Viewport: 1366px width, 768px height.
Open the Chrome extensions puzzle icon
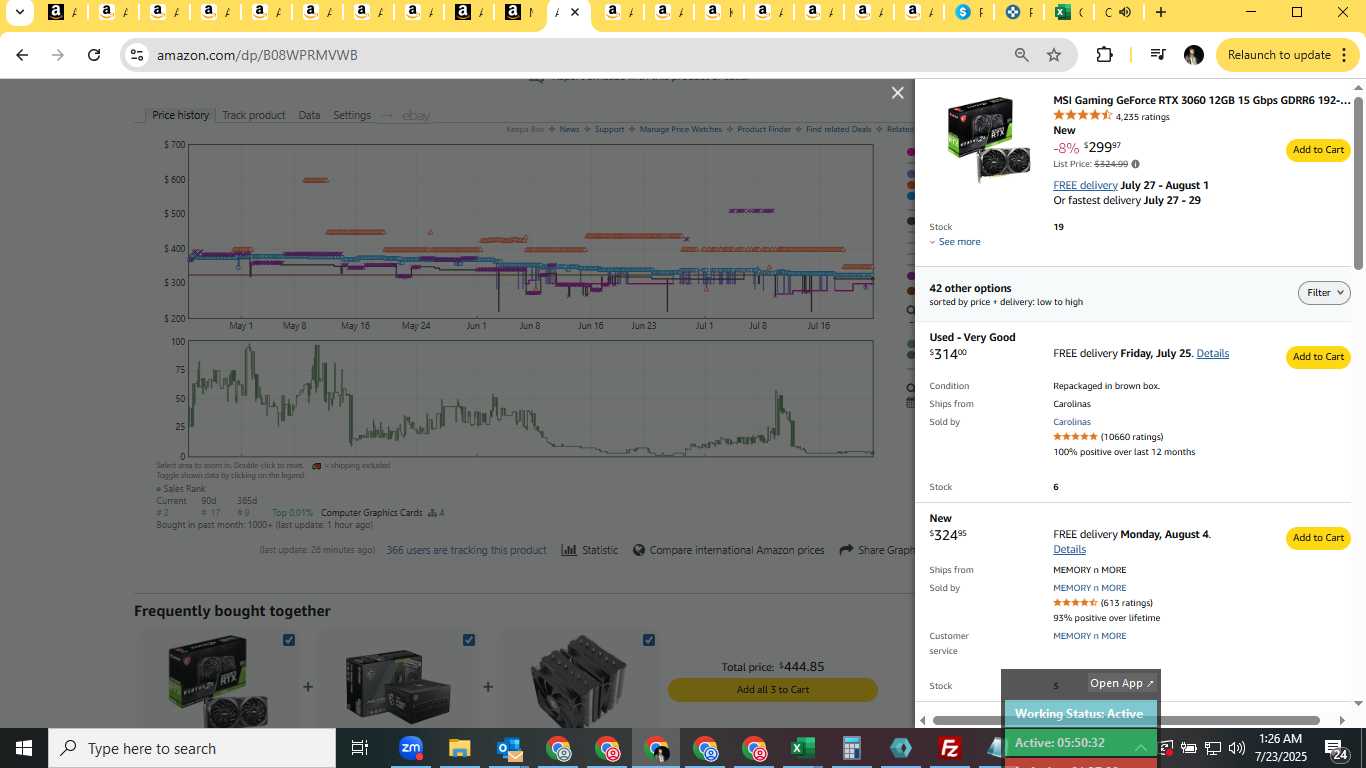point(1104,55)
